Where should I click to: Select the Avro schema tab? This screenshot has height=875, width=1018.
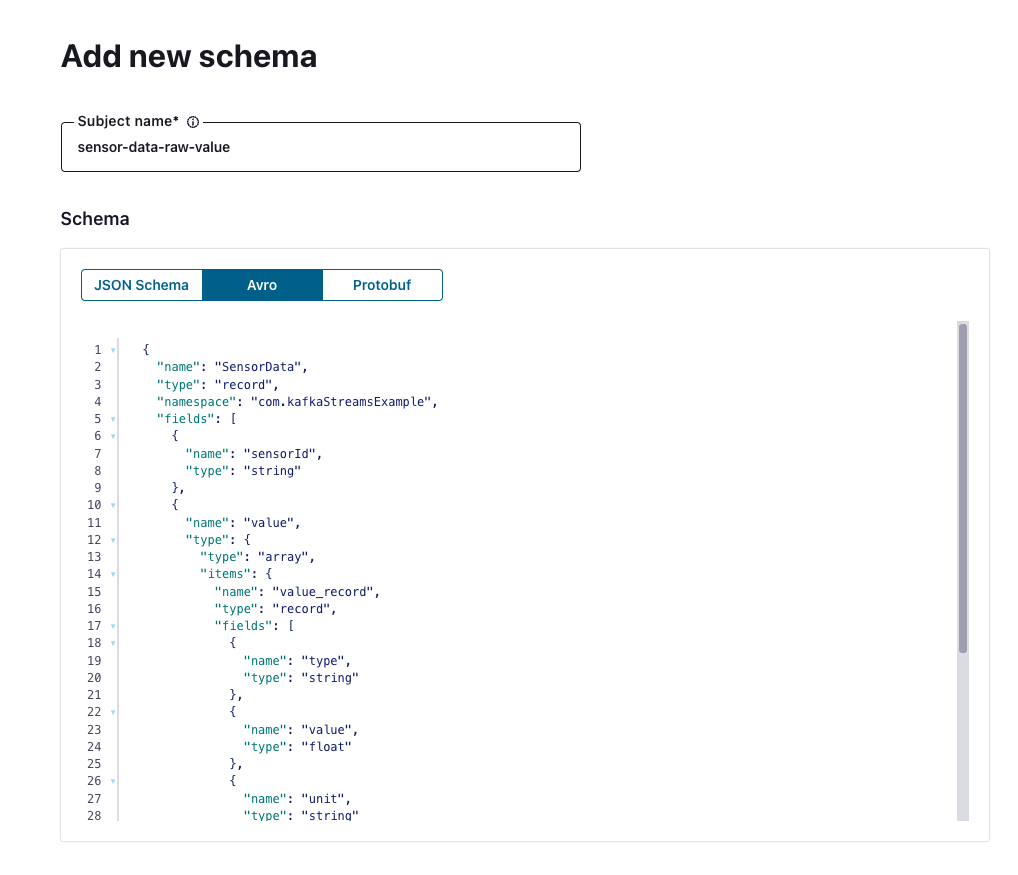tap(262, 285)
